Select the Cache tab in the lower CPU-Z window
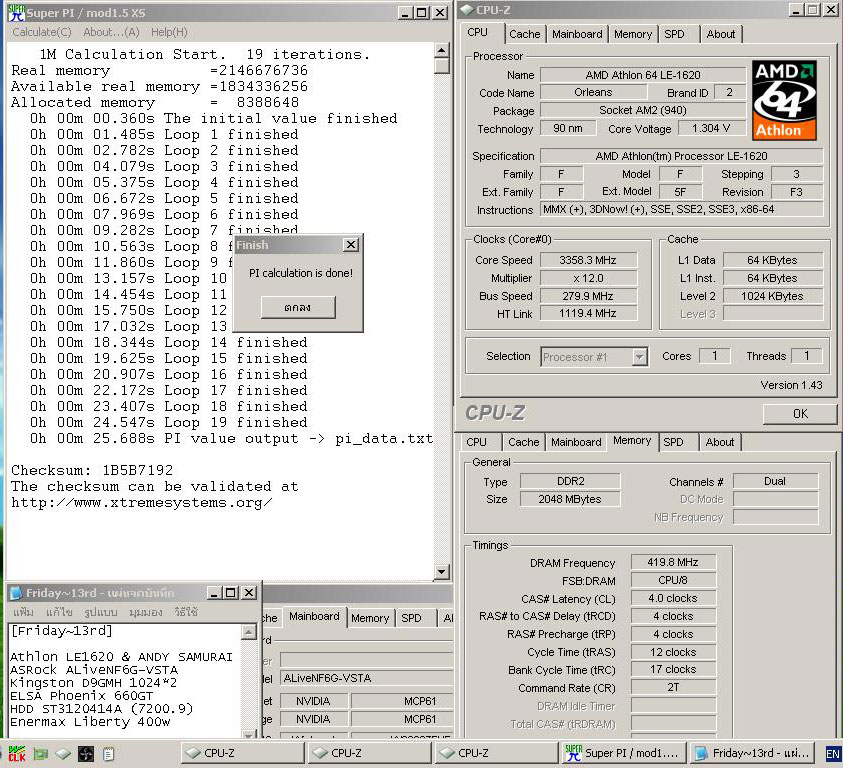 [x=523, y=442]
